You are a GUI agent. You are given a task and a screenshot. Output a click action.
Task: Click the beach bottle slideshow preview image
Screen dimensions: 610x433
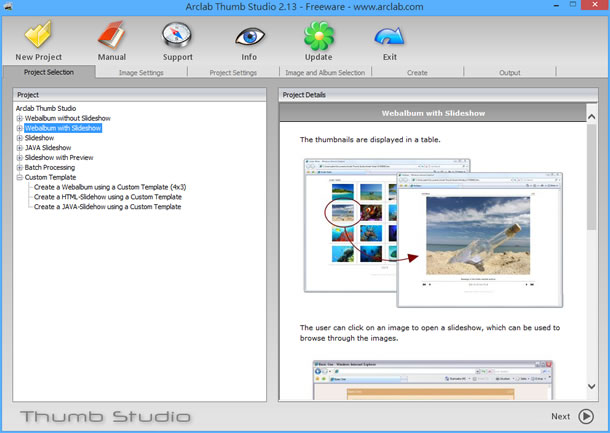pyautogui.click(x=478, y=236)
